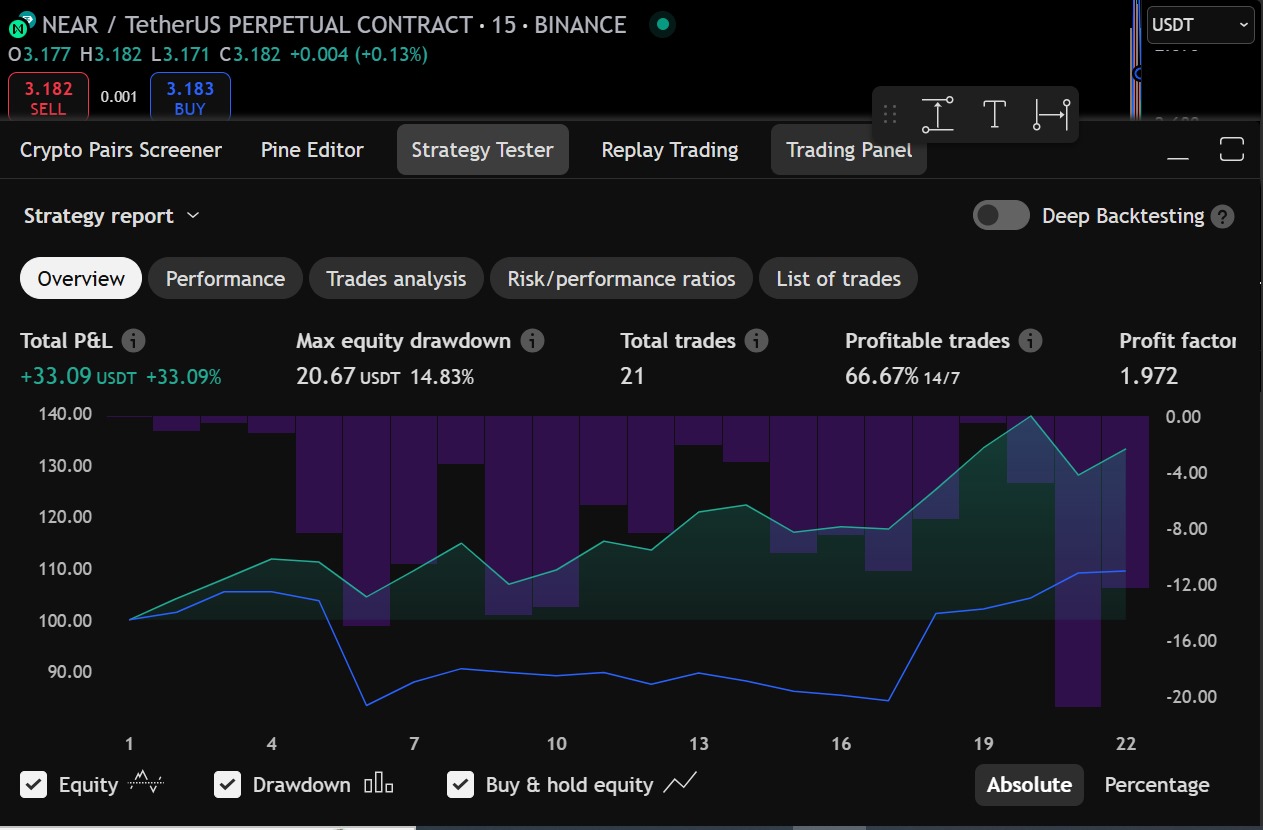Uncheck the Drawdown checkbox

tap(228, 784)
